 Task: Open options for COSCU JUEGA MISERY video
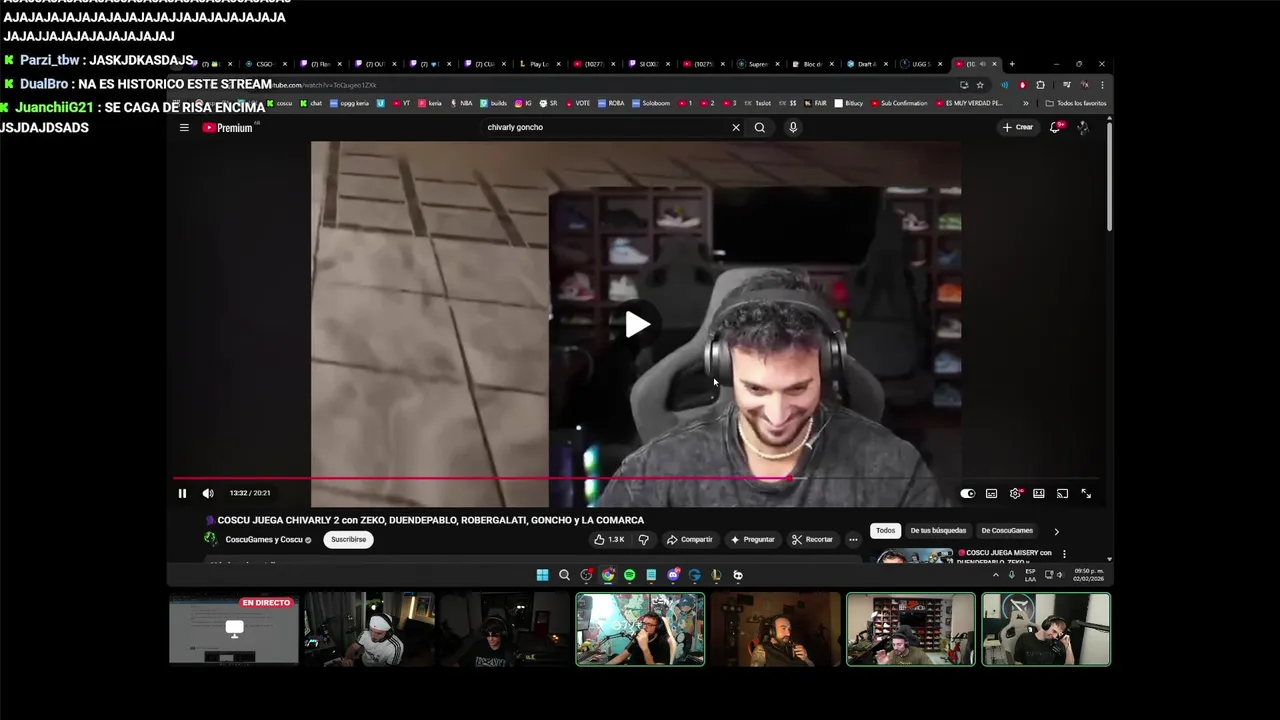(1064, 554)
